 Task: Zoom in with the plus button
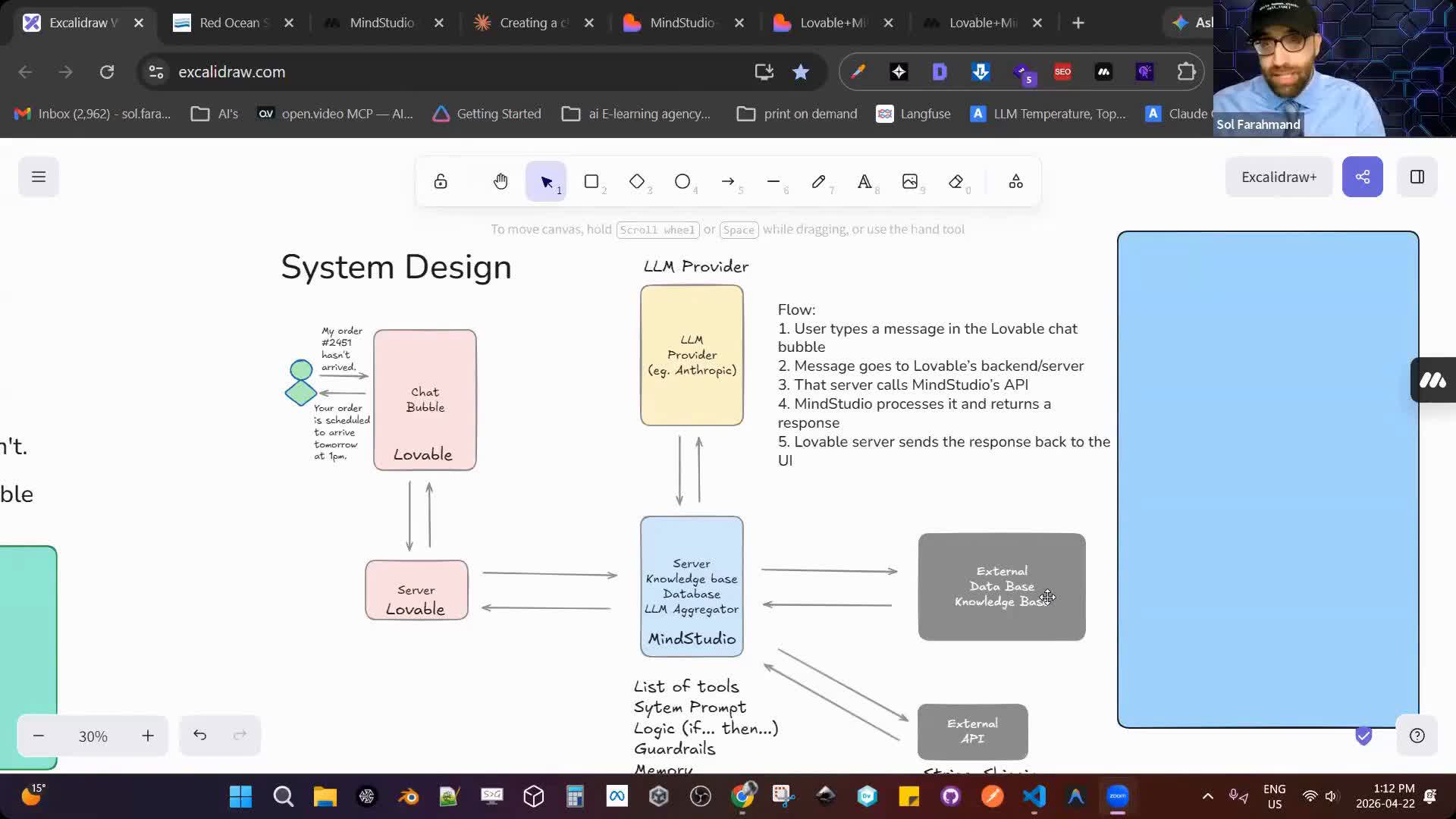point(148,736)
